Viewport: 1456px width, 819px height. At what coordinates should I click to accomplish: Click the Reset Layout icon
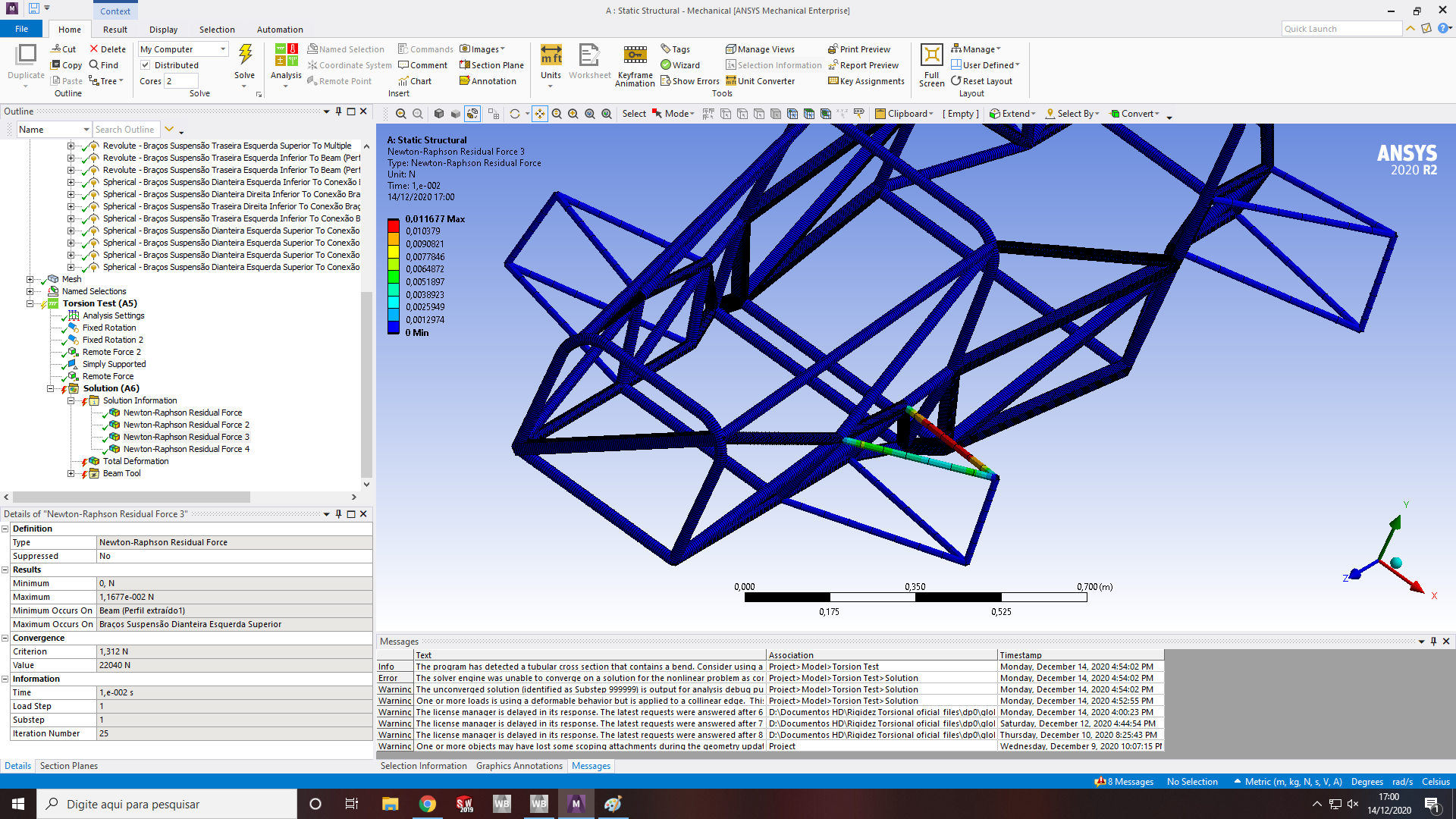tap(956, 81)
